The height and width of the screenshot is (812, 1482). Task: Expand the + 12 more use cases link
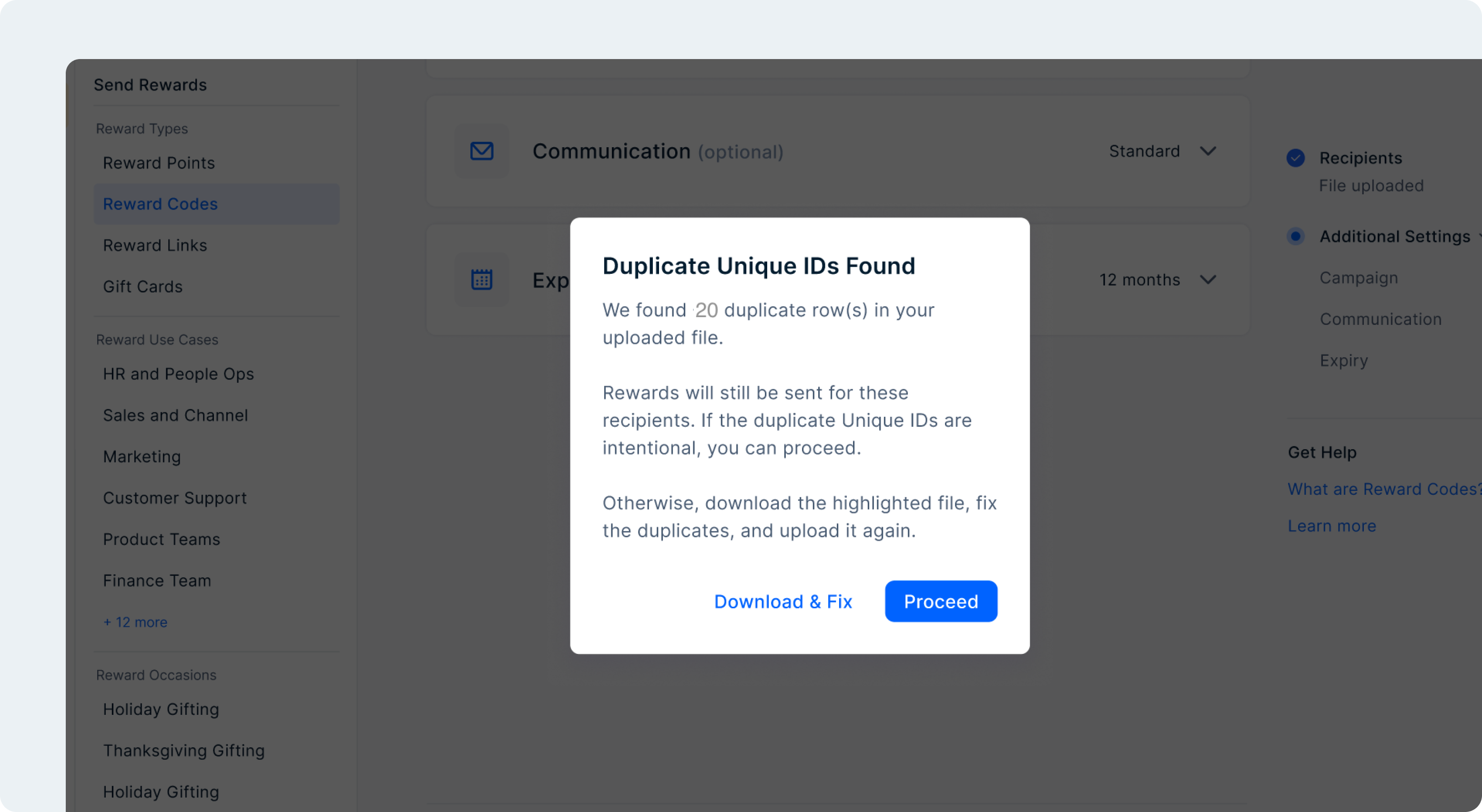click(135, 622)
